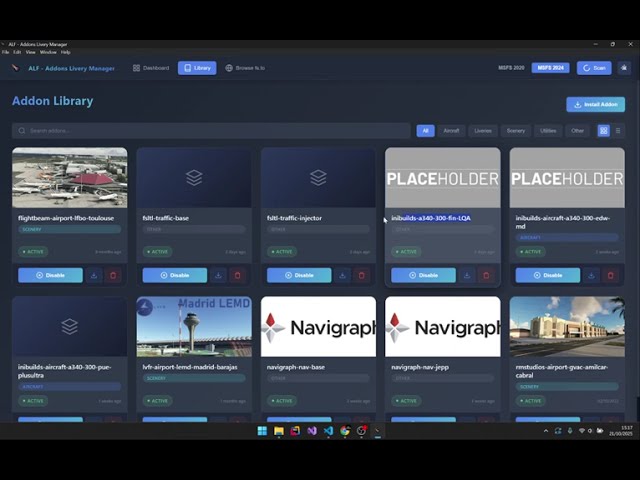640x480 pixels.
Task: Disable inibuilds-a340-300-fin-LQA addon
Action: tap(423, 275)
